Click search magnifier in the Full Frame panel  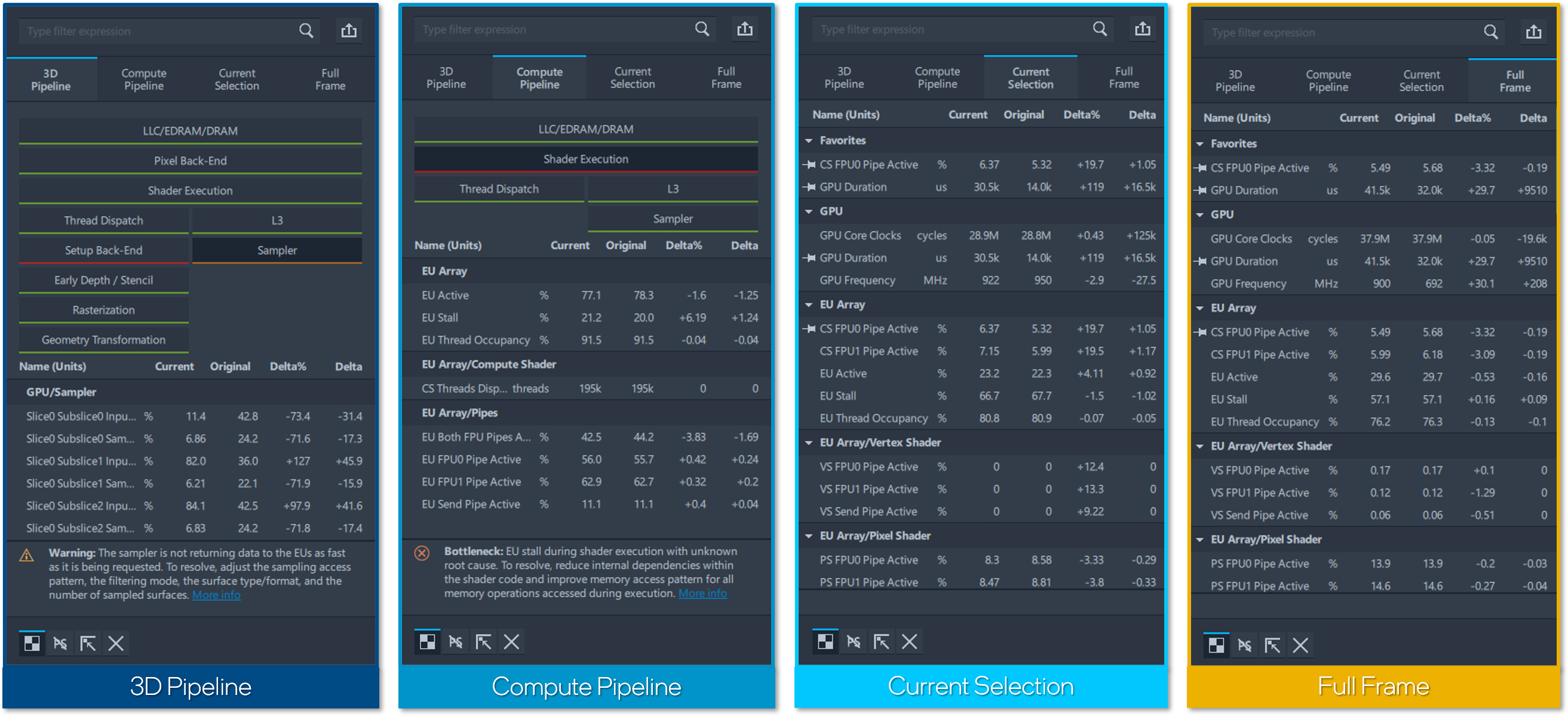1490,32
